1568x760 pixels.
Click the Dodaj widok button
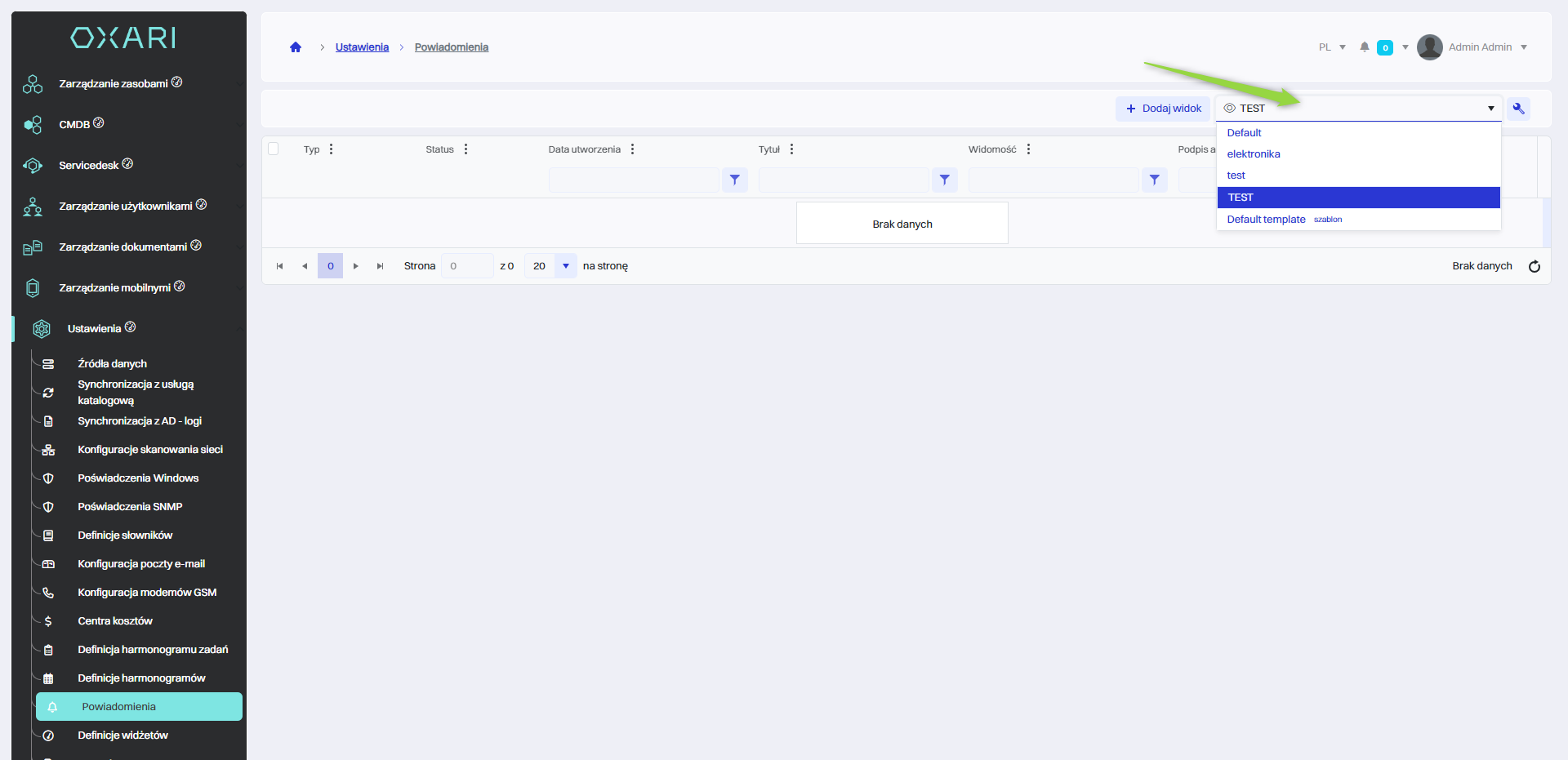pyautogui.click(x=1163, y=109)
